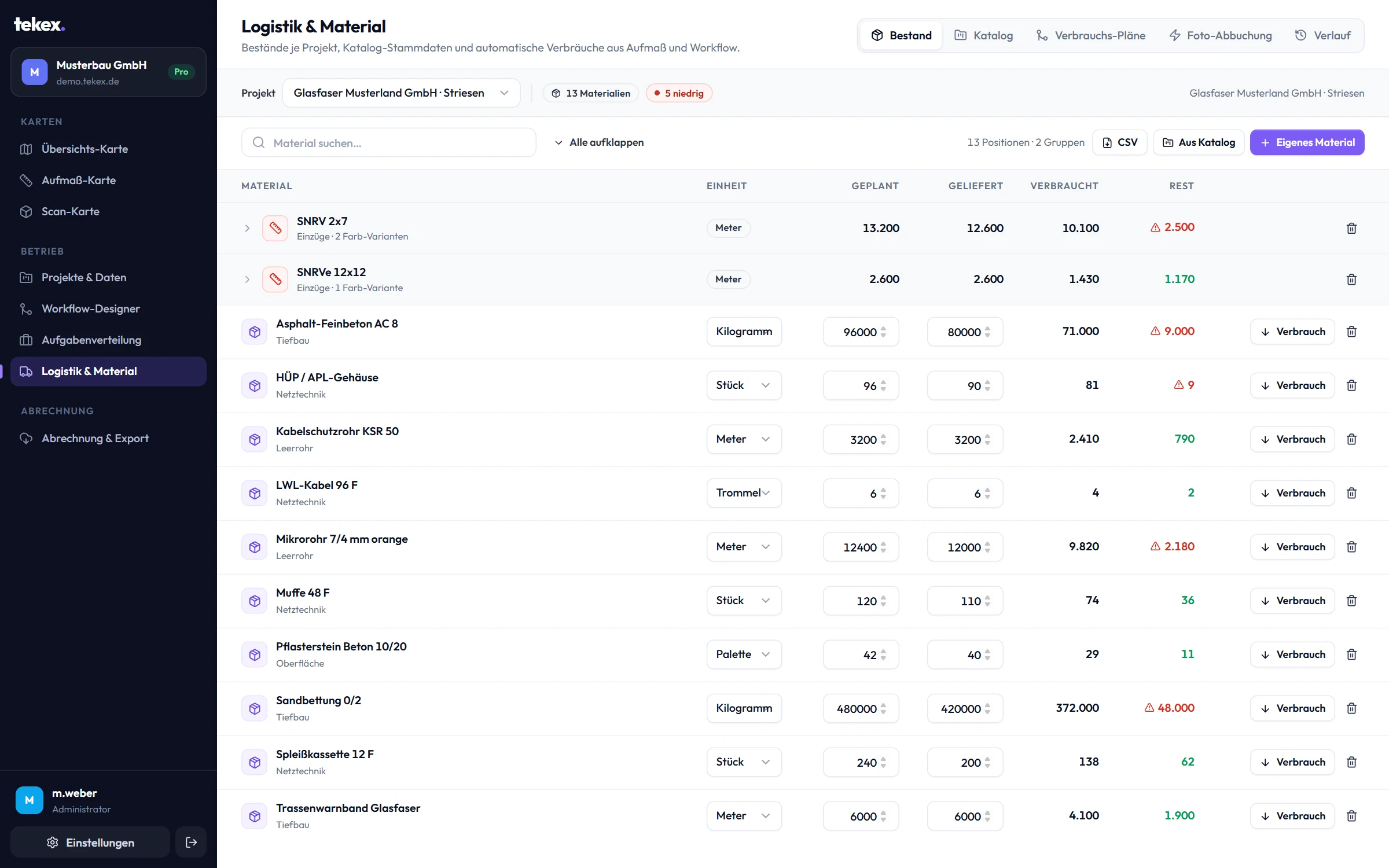The width and height of the screenshot is (1389, 868).
Task: Delete Trassenwarnband Glasfaser row
Action: [x=1351, y=816]
